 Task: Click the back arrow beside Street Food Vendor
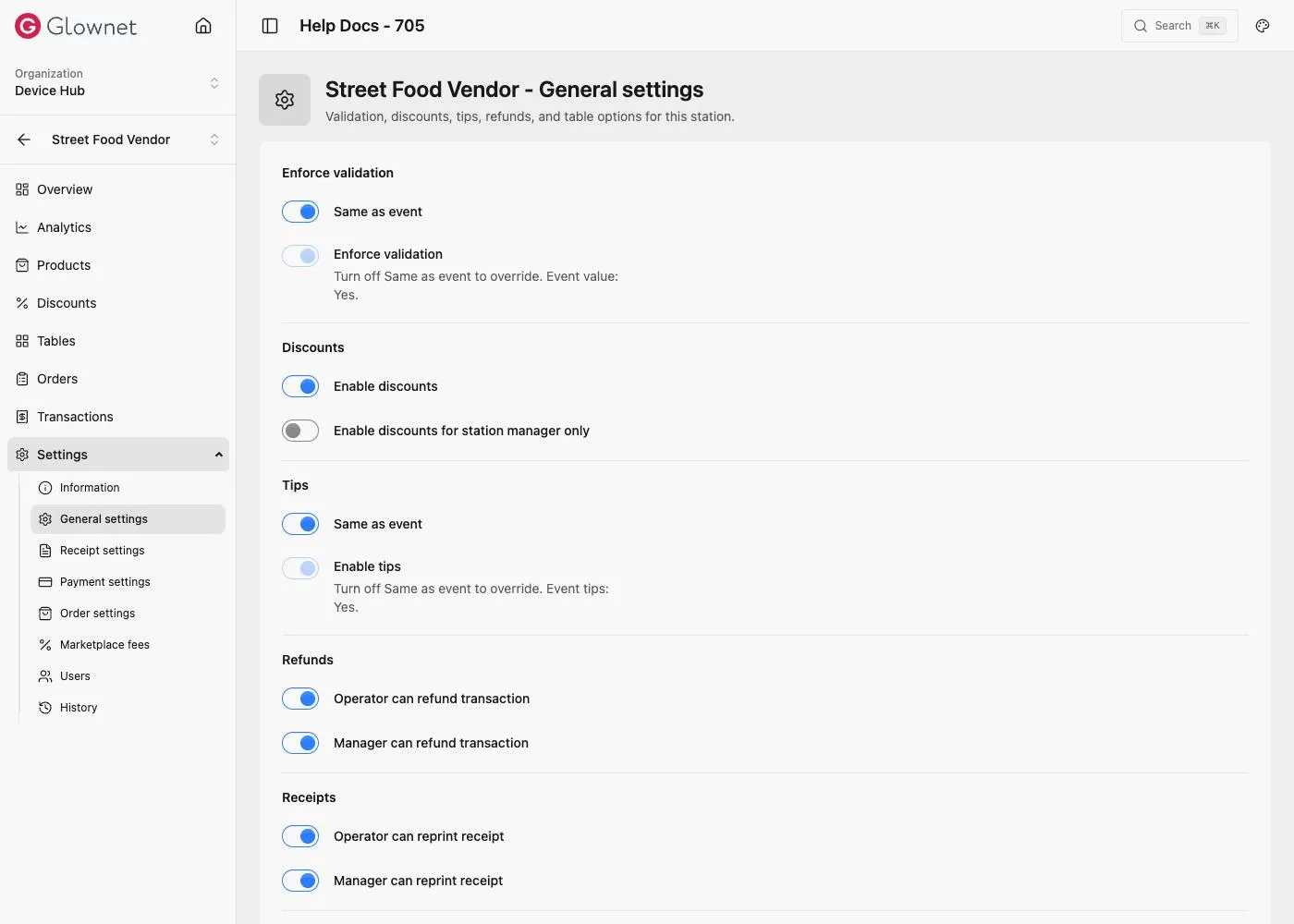24,140
